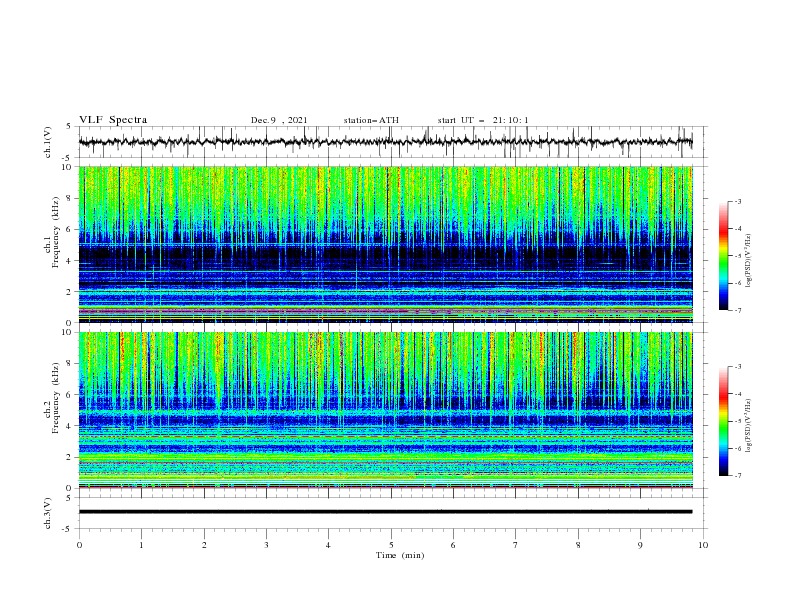
Task: Click the "-3" label on upper colorbar
Action: 738,201
